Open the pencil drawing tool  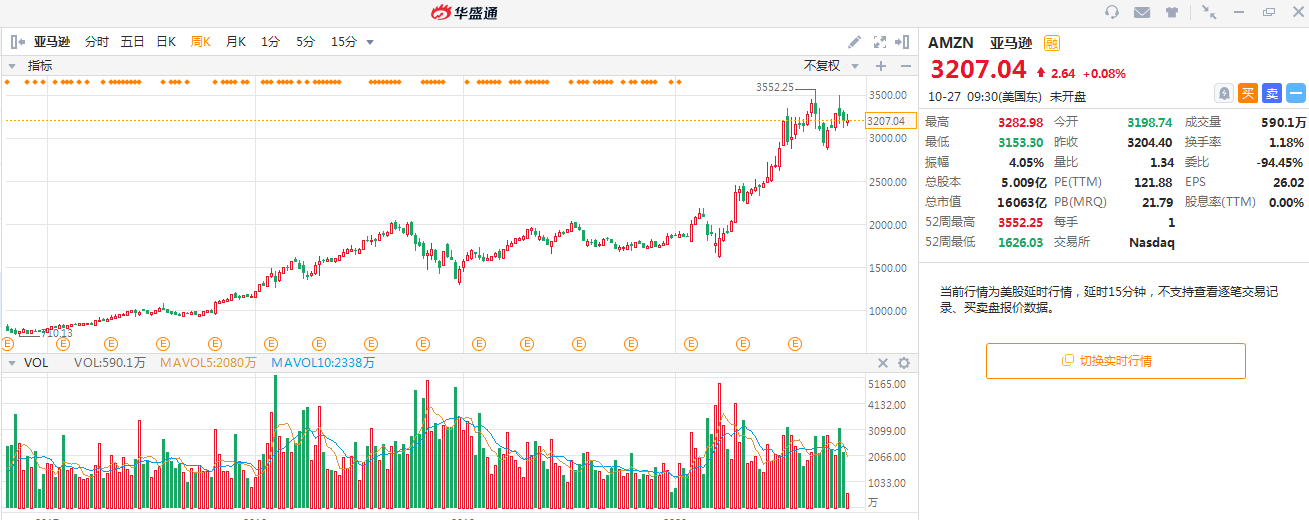(x=854, y=42)
